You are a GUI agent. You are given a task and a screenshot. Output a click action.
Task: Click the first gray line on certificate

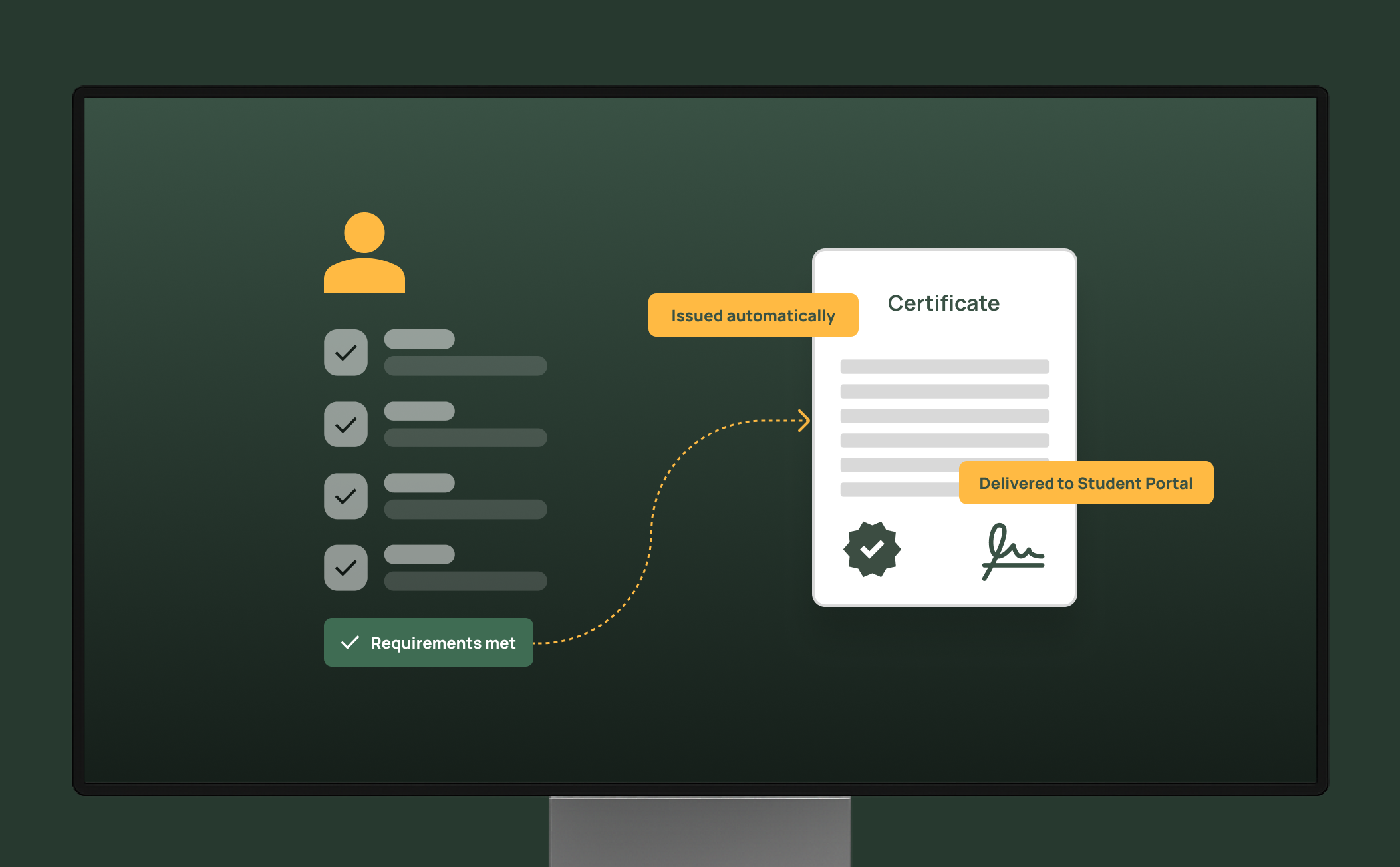(944, 367)
